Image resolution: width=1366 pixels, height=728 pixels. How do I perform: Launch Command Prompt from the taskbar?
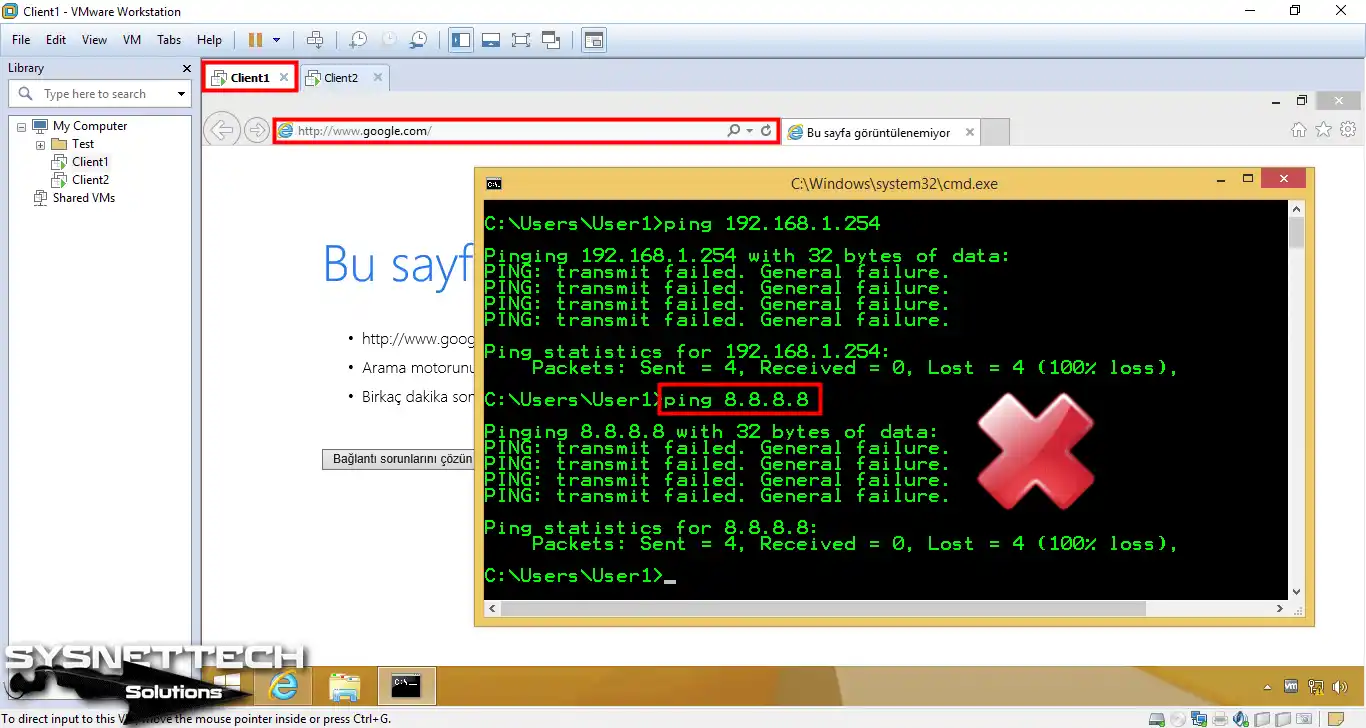[x=406, y=686]
